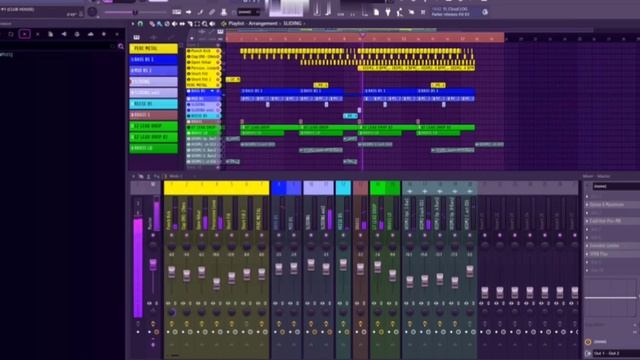Click the Playback speaker tool in playlist
Viewport: 640px width, 360px height.
212,24
